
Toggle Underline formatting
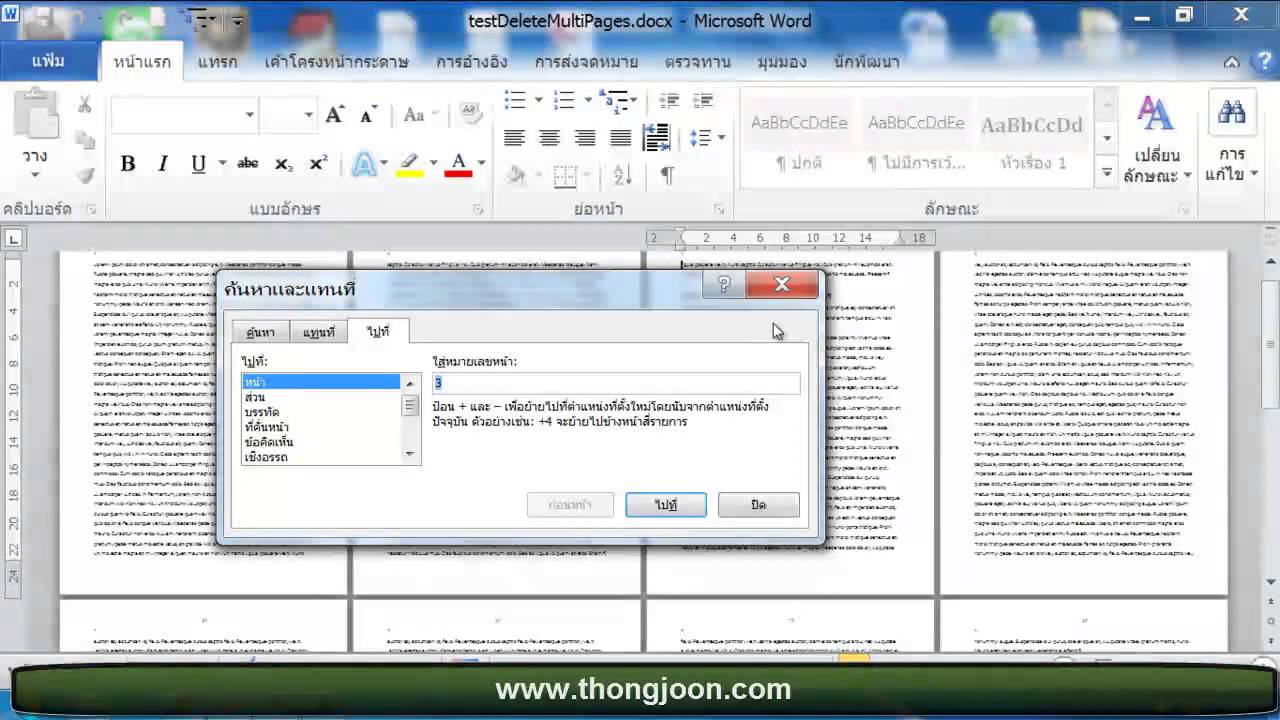point(198,164)
